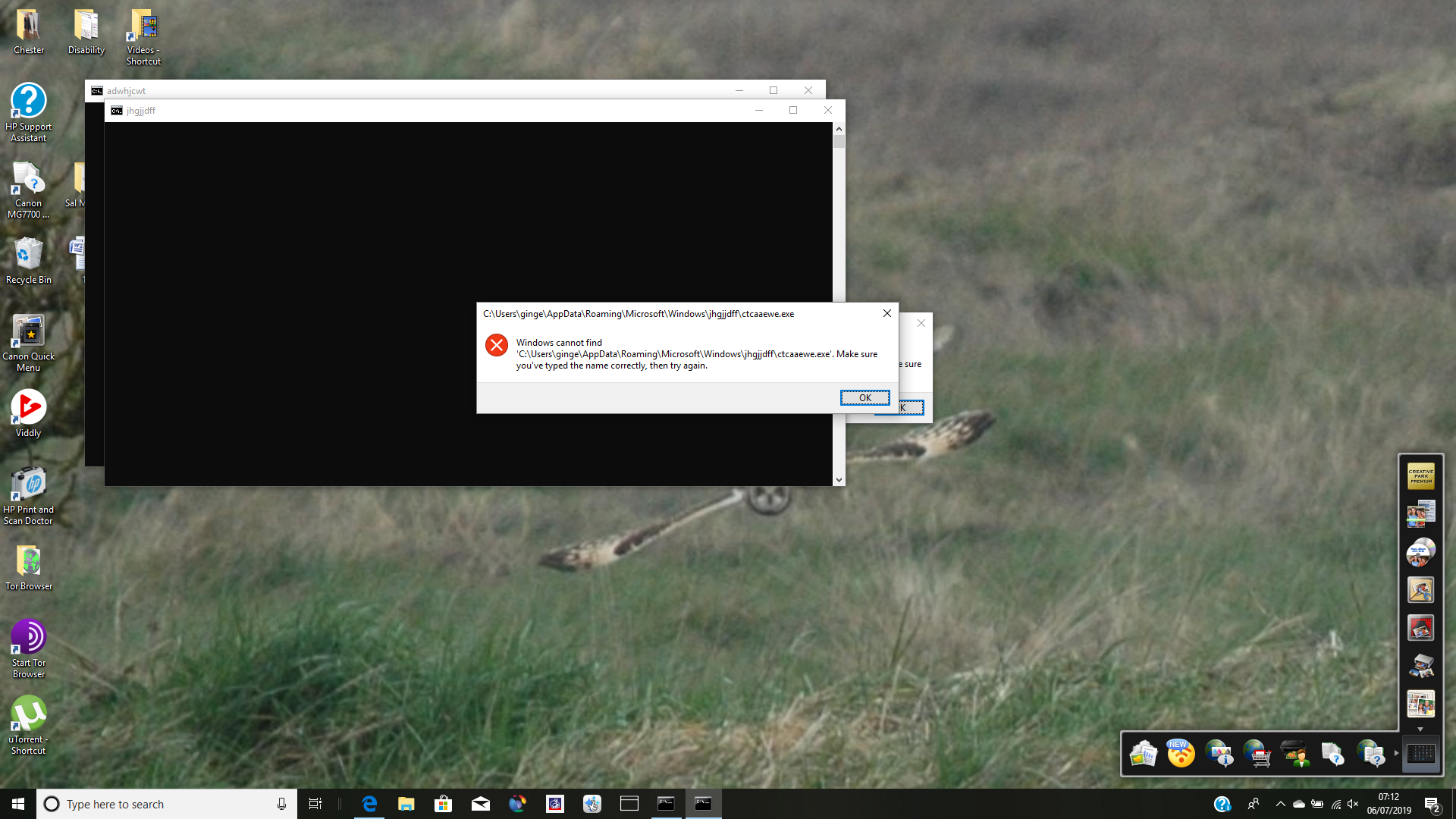Switch to the active command prompt taskbar item
Image resolution: width=1456 pixels, height=819 pixels.
pos(703,804)
